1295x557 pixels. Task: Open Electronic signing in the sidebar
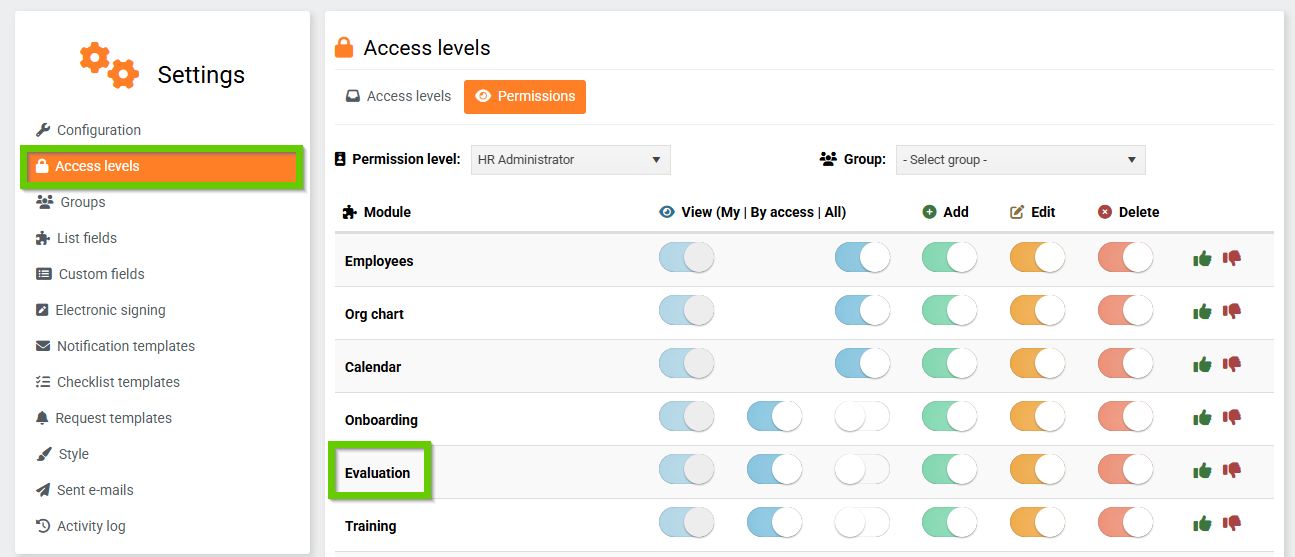click(110, 310)
